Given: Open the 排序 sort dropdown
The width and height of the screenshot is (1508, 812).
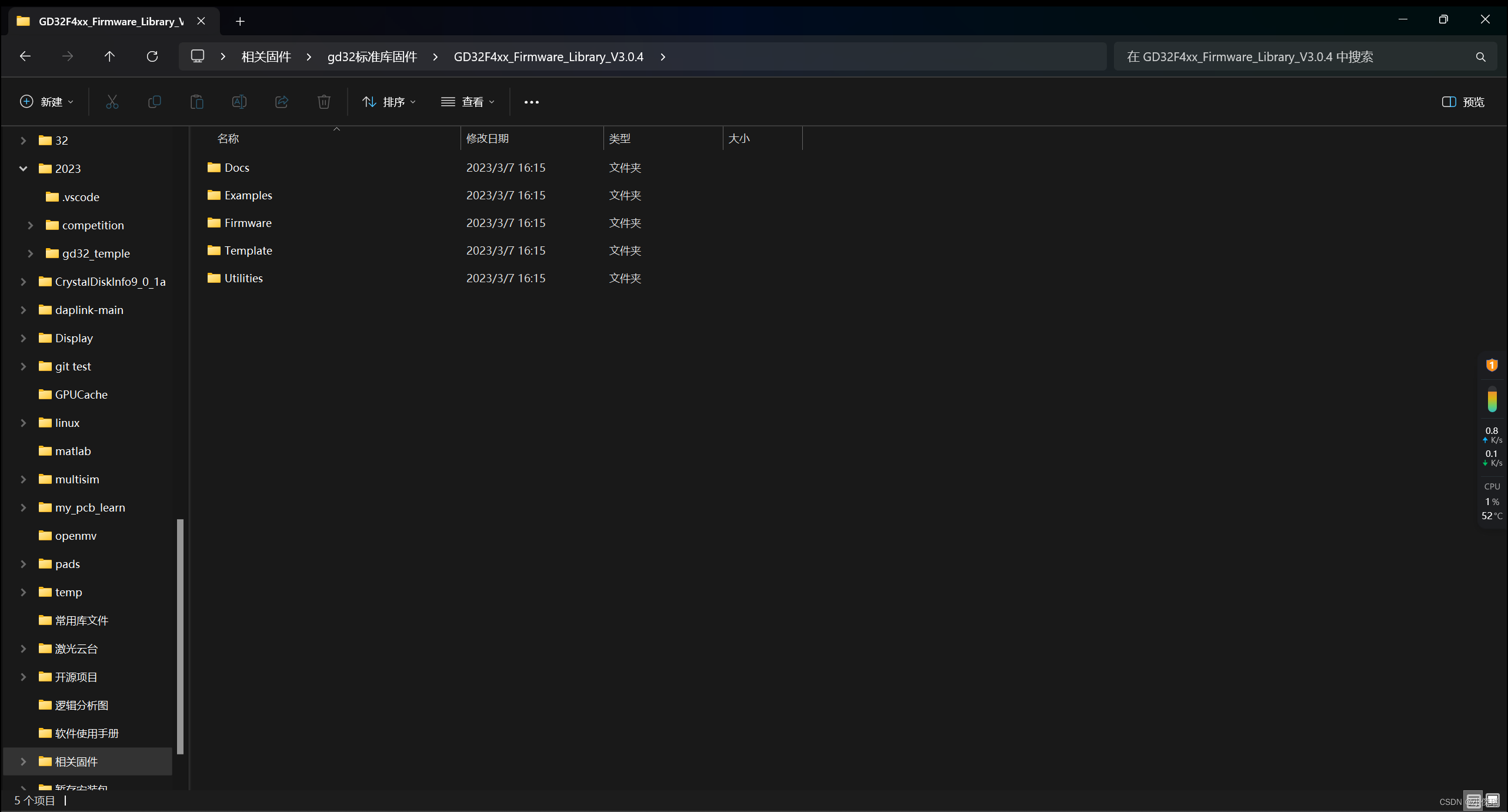Looking at the screenshot, I should click(x=389, y=102).
